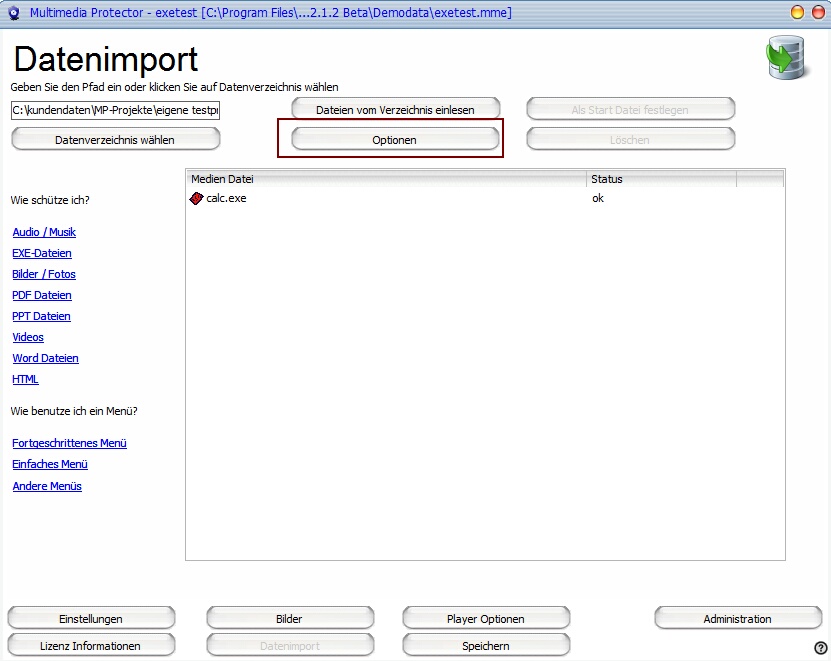Go to the Player Optionen page

pos(486,619)
